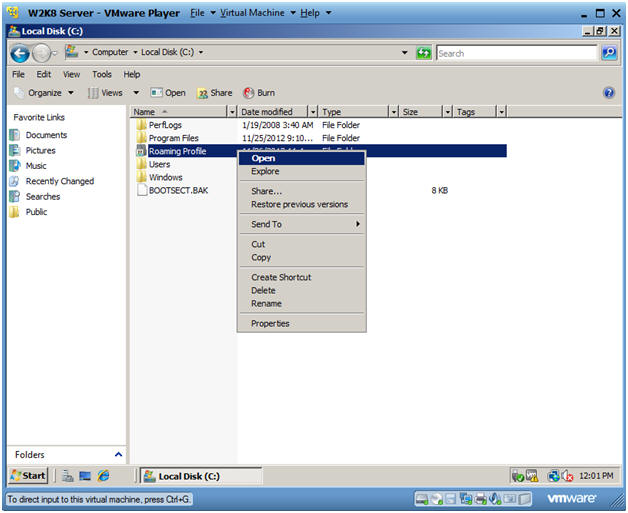This screenshot has height=513, width=628.
Task: Click the Open toolbar button
Action: [168, 93]
